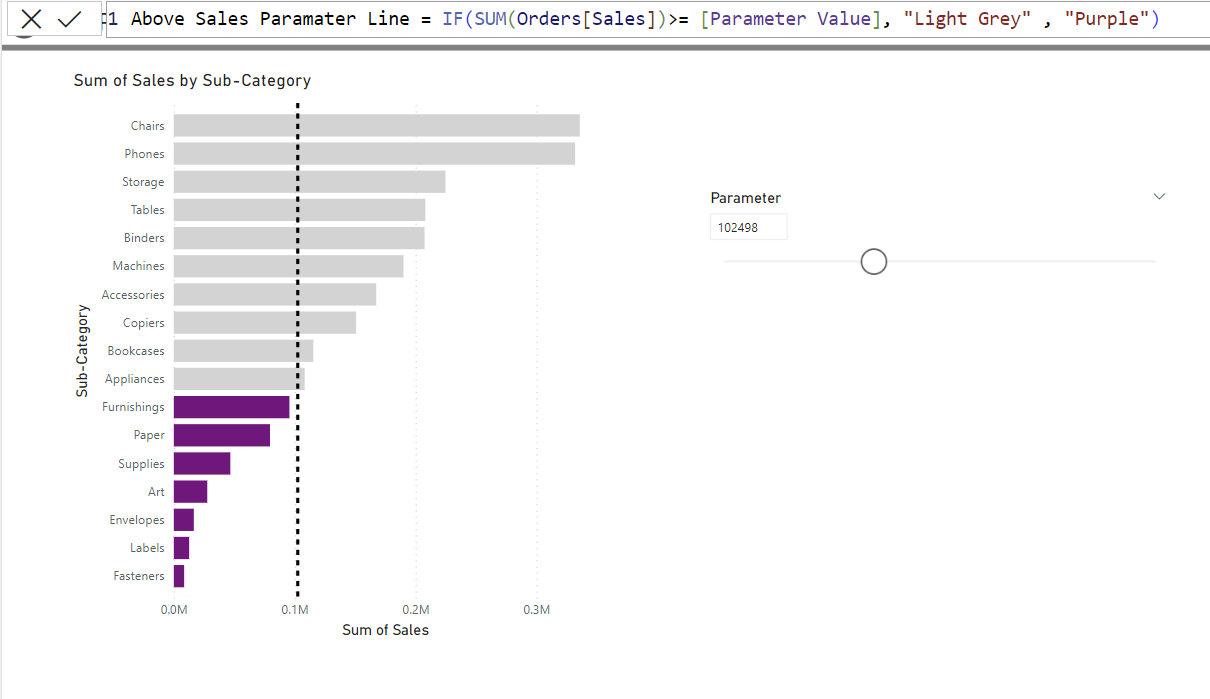The height and width of the screenshot is (699, 1210).
Task: Click the purple Supplies bar
Action: 202,464
